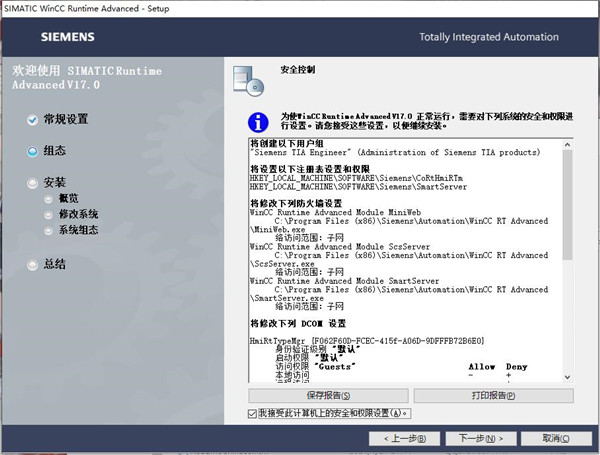Select the 修改系统 sub-step indicator
The height and width of the screenshot is (455, 600).
[x=48, y=215]
